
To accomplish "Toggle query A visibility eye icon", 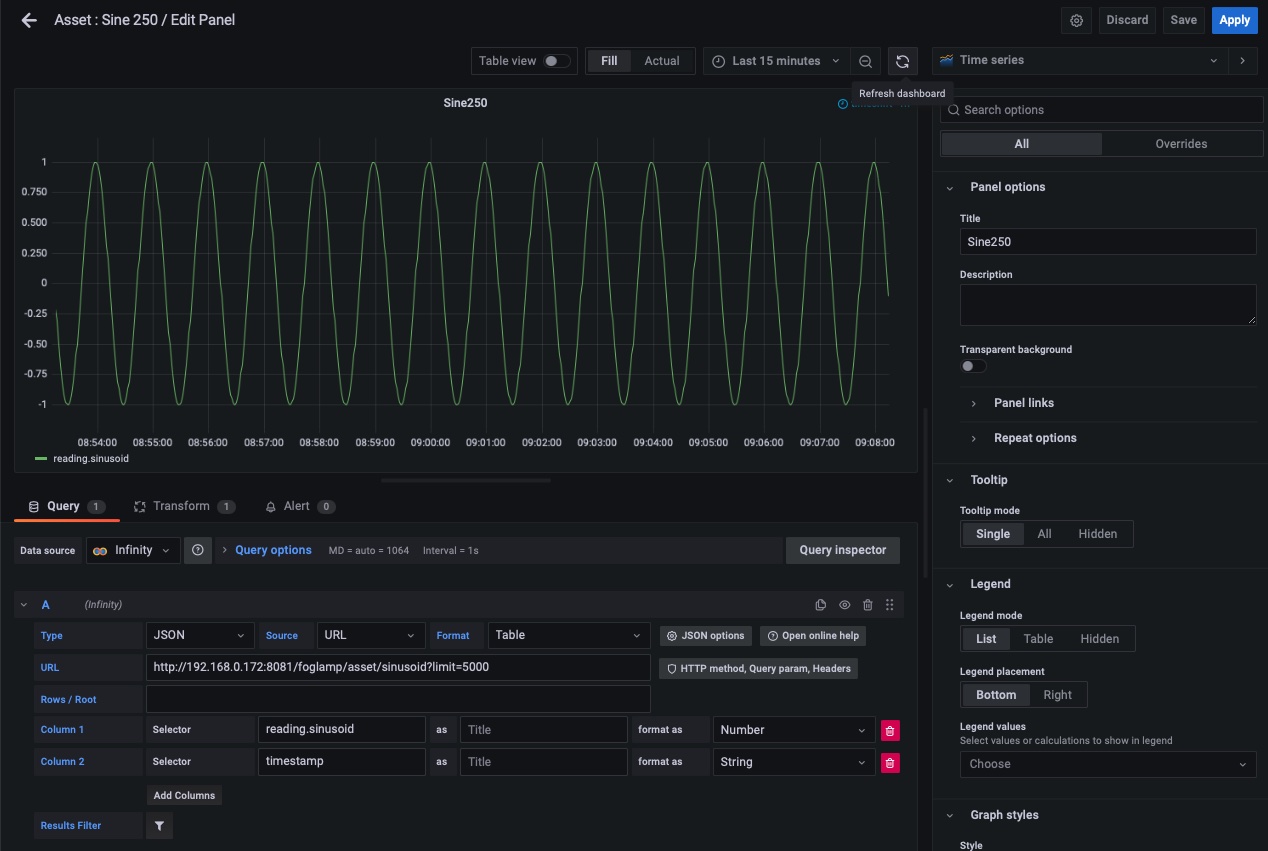I will [844, 605].
